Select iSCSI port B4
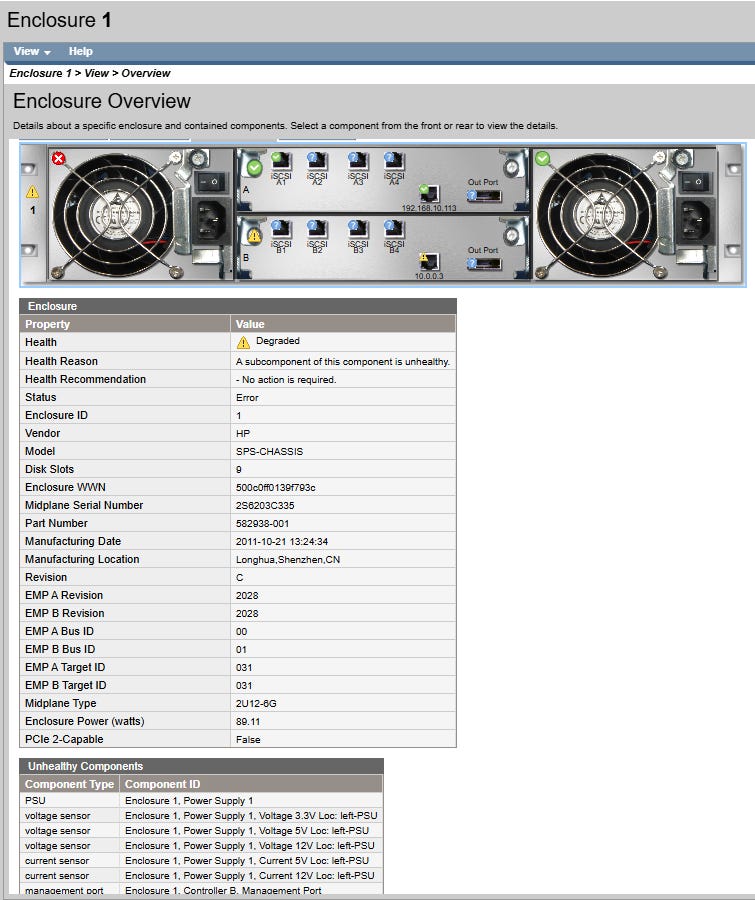 394,230
